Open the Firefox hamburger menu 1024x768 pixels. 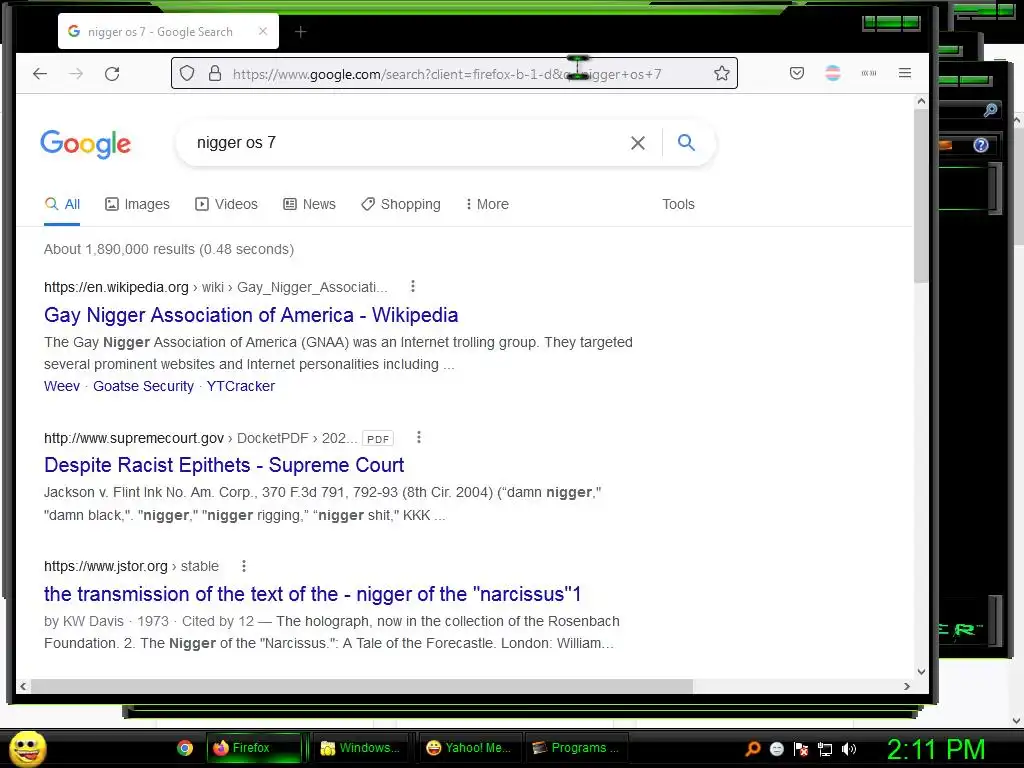[904, 73]
